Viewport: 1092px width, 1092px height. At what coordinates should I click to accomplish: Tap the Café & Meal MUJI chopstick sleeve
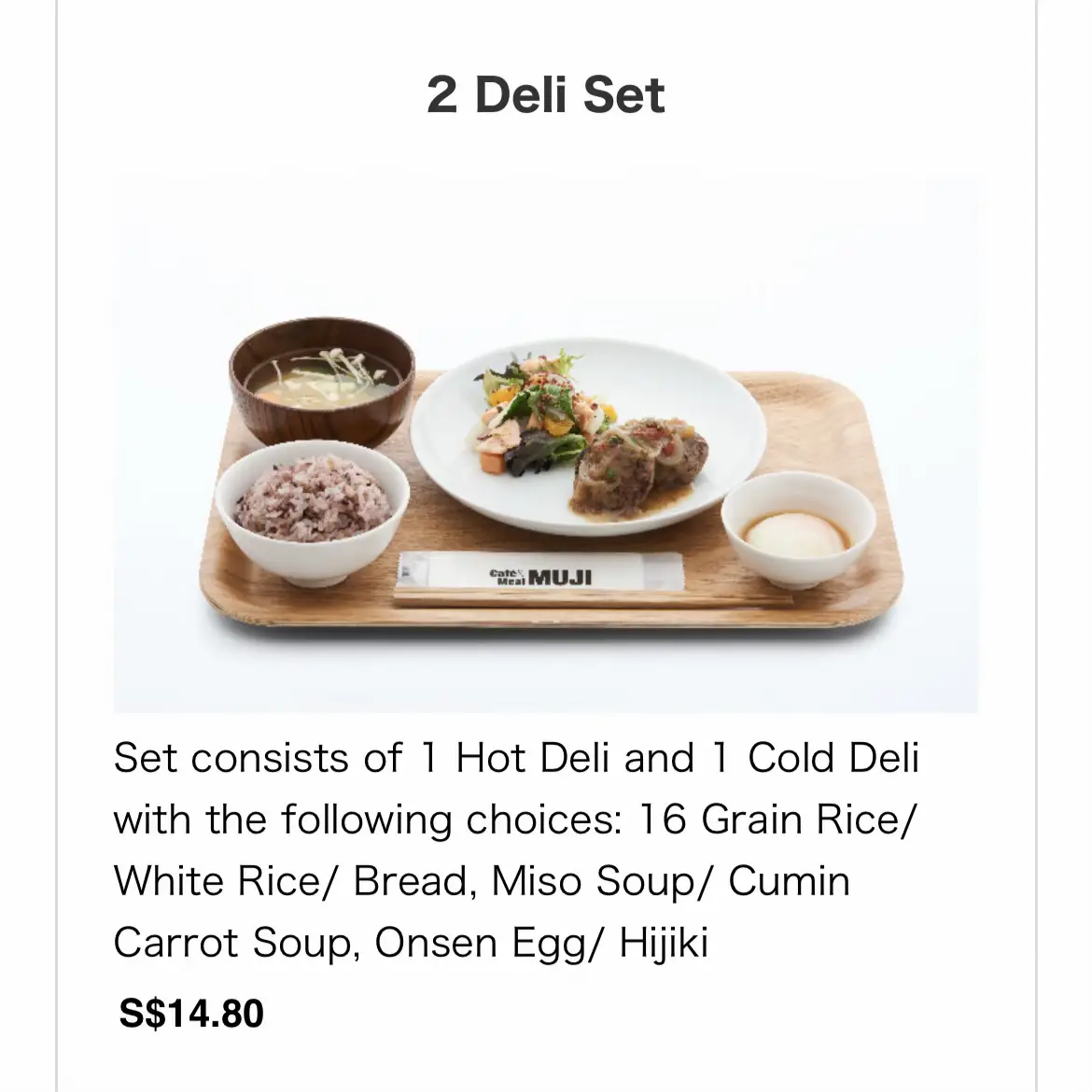(540, 572)
